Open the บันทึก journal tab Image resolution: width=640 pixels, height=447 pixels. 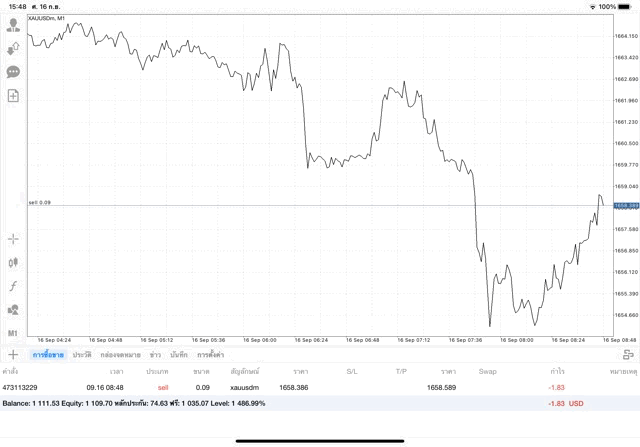click(x=179, y=354)
